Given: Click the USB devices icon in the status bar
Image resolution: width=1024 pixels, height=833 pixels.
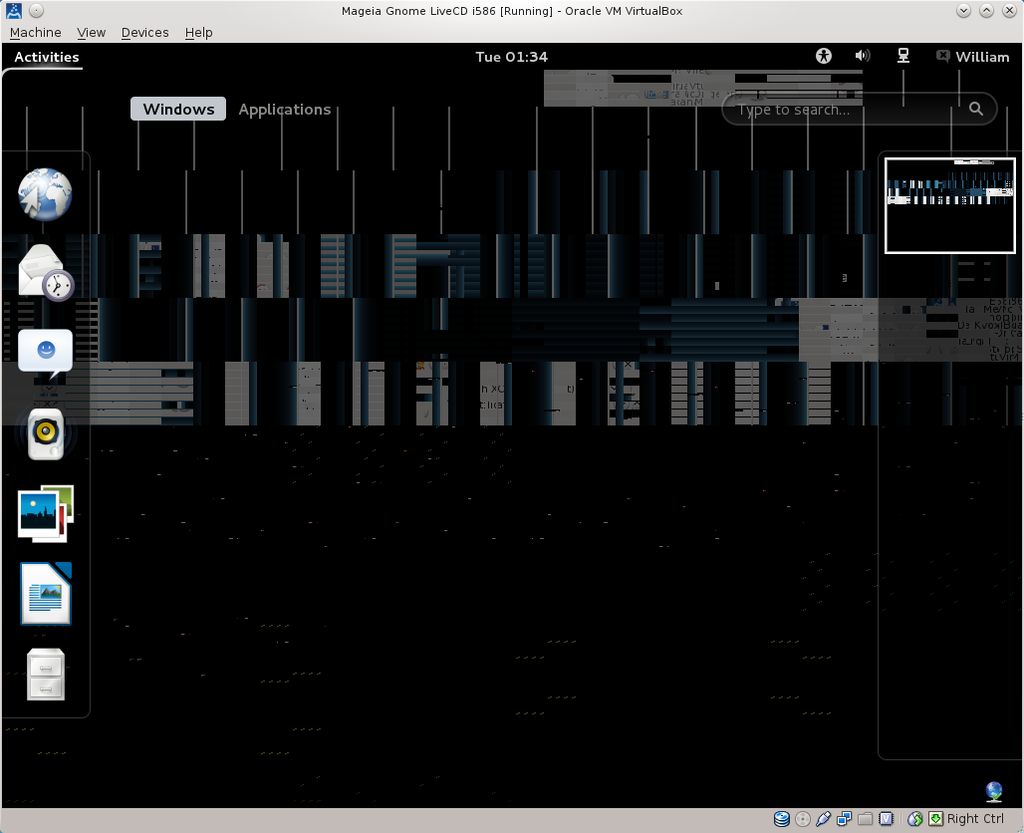Looking at the screenshot, I should [x=823, y=819].
